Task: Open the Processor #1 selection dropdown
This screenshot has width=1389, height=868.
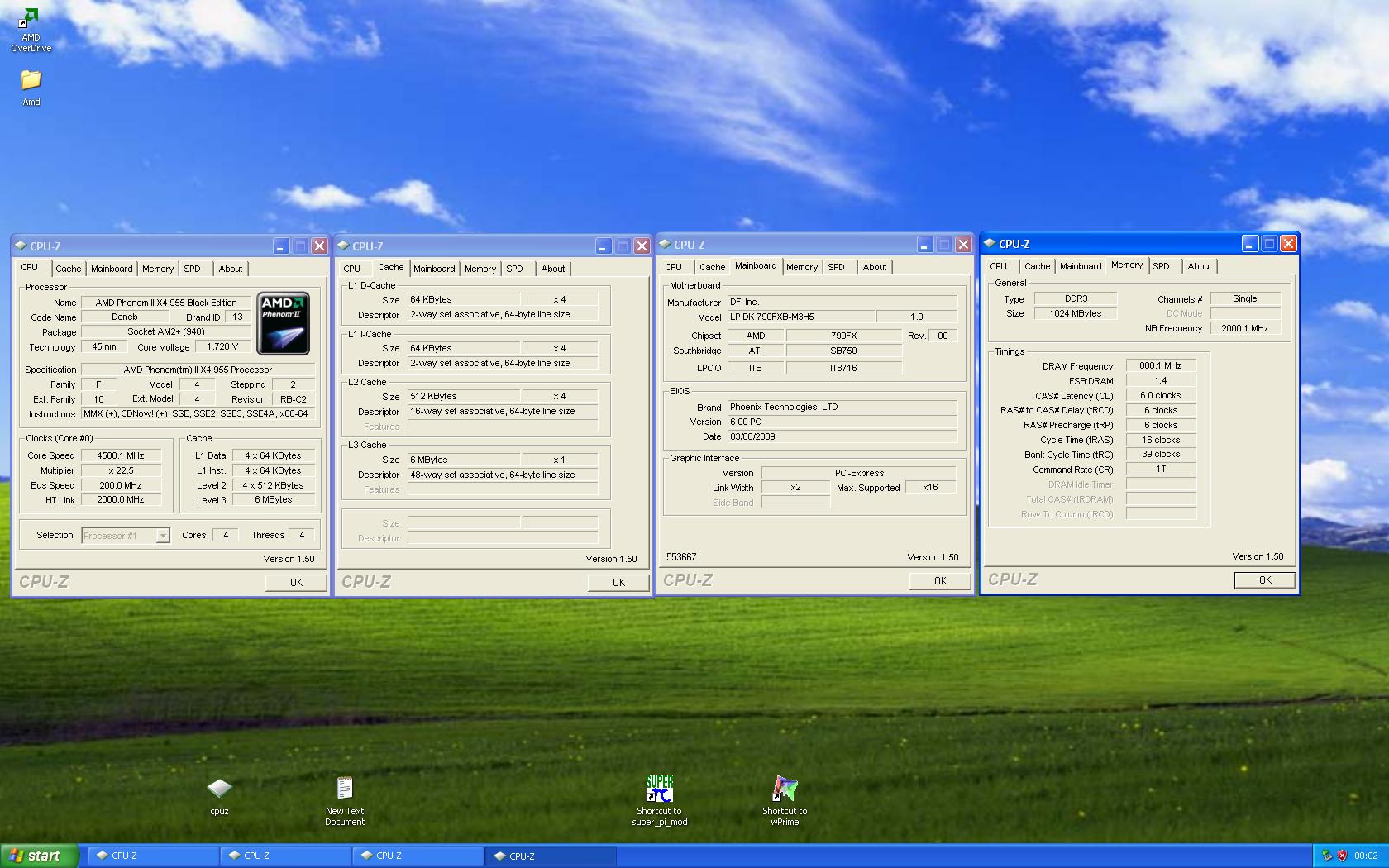Action: [163, 536]
